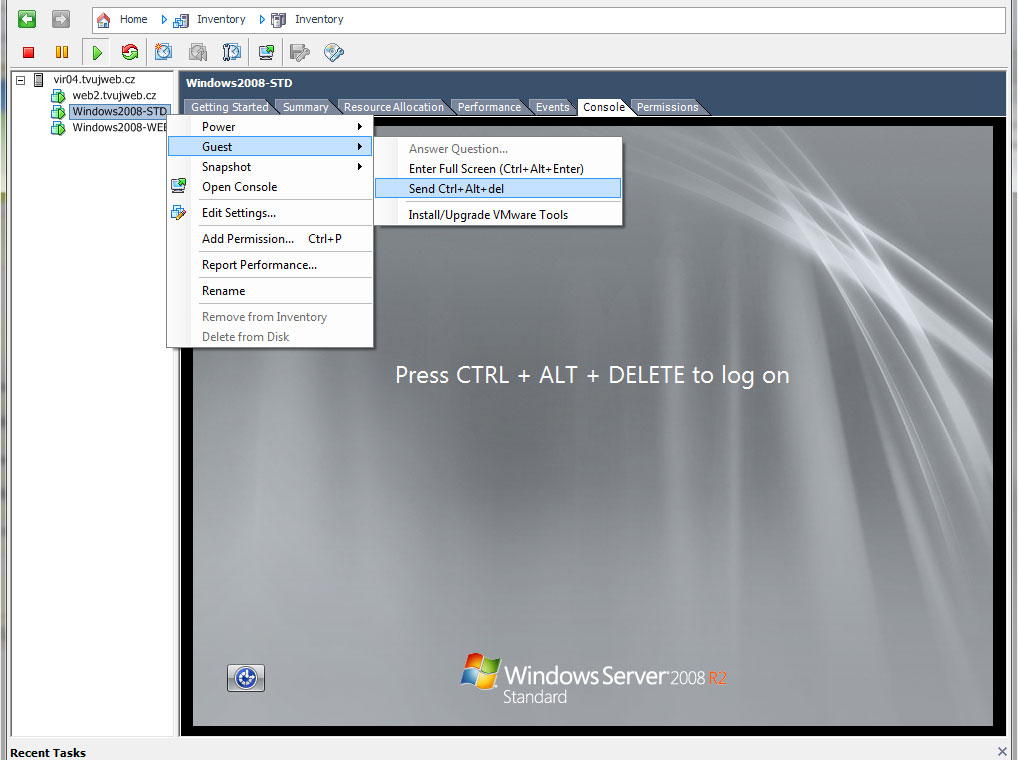This screenshot has height=760, width=1018.
Task: Click the green Power On play icon
Action: tap(97, 52)
